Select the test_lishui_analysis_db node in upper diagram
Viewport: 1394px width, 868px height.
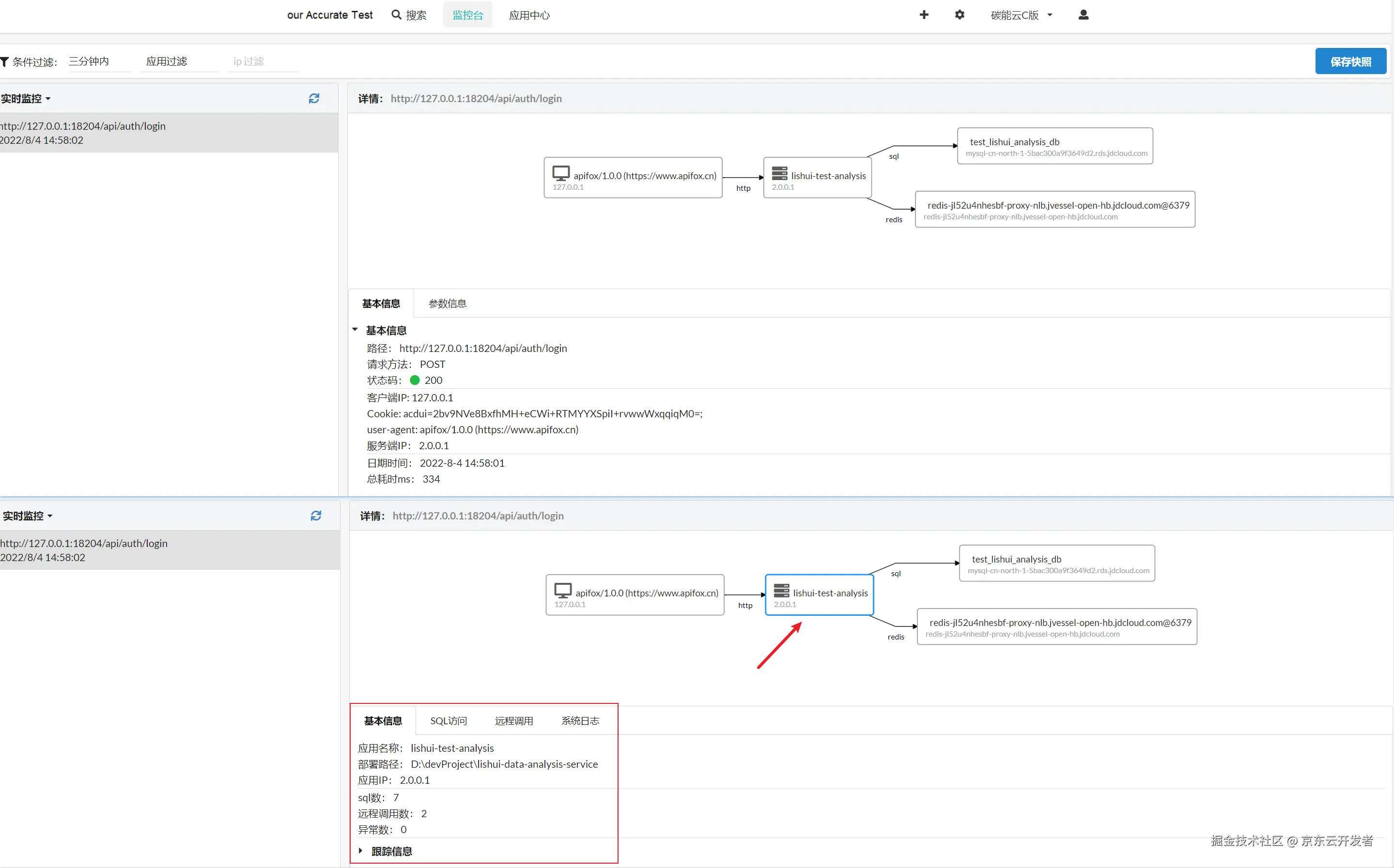coord(1054,146)
